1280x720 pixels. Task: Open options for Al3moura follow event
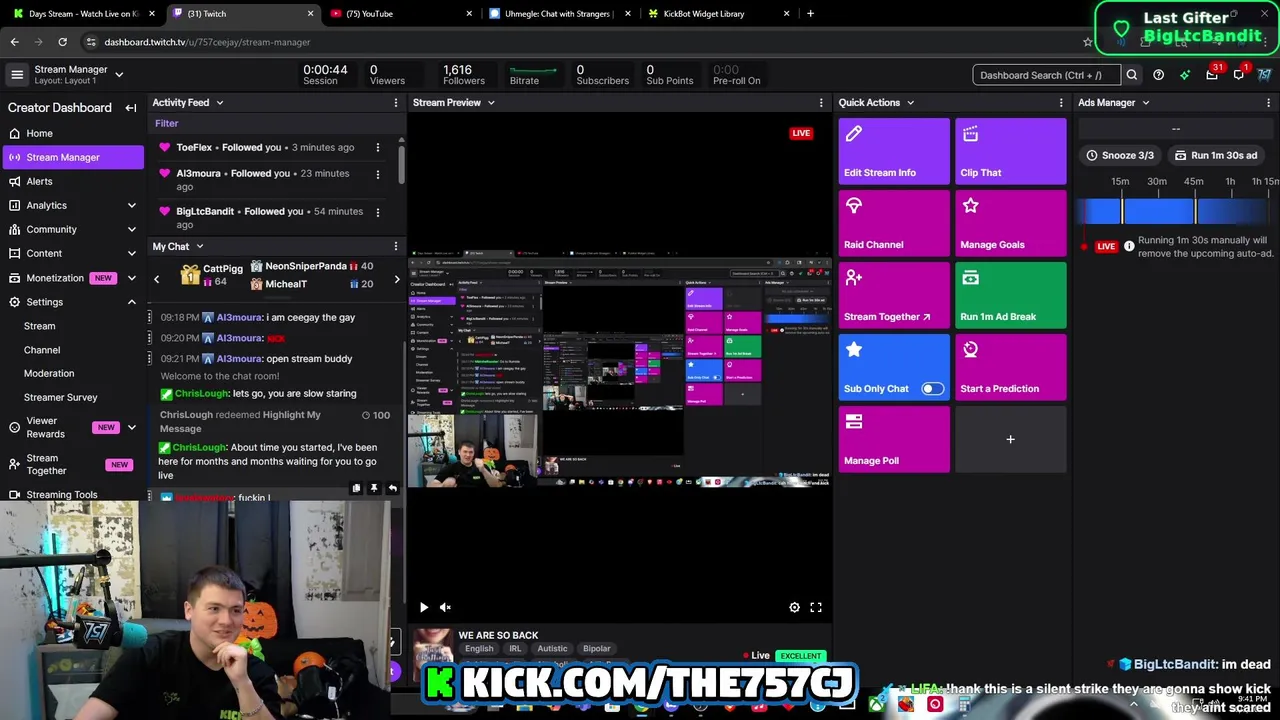377,173
